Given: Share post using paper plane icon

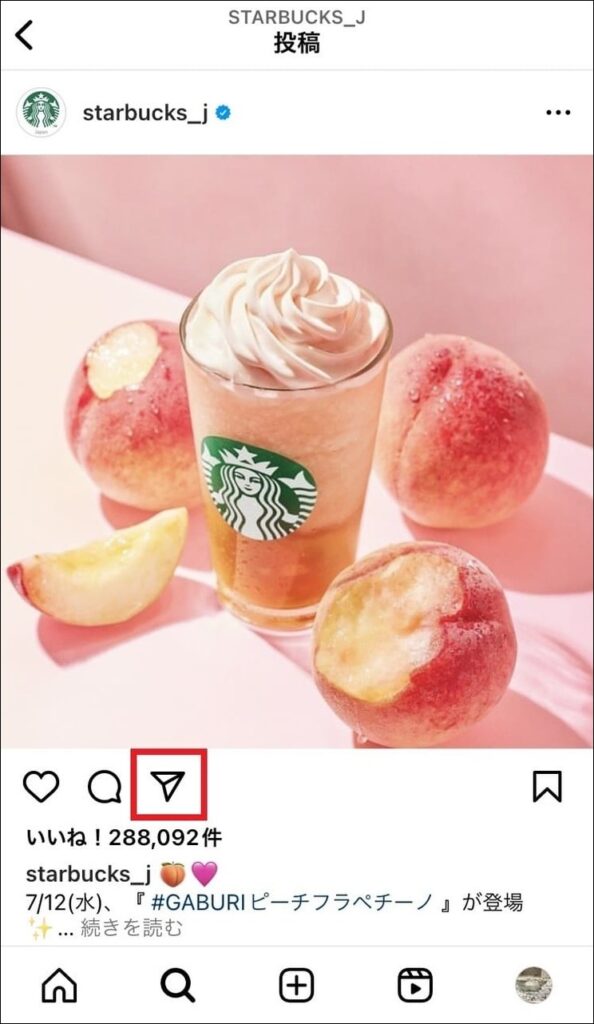Looking at the screenshot, I should coord(168,785).
